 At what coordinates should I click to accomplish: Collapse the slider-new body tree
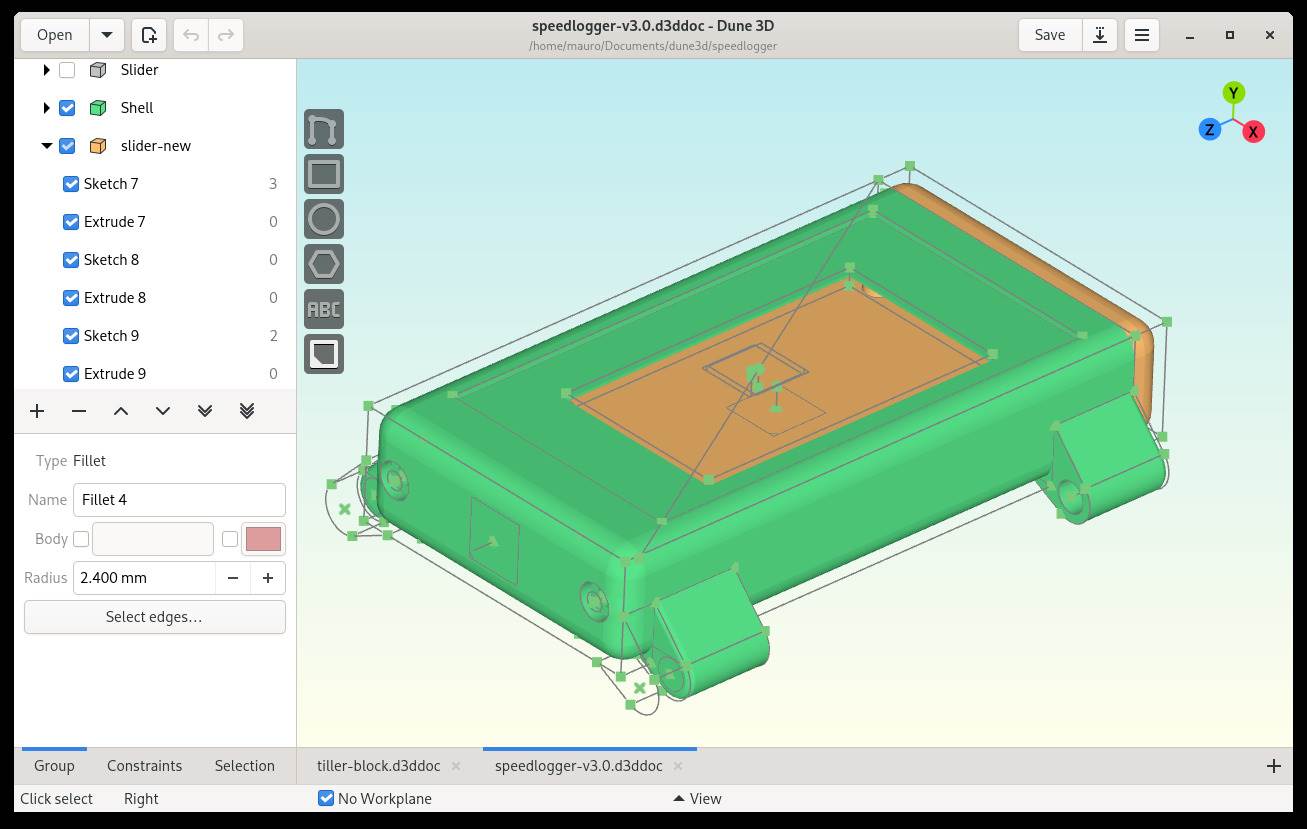[x=46, y=146]
